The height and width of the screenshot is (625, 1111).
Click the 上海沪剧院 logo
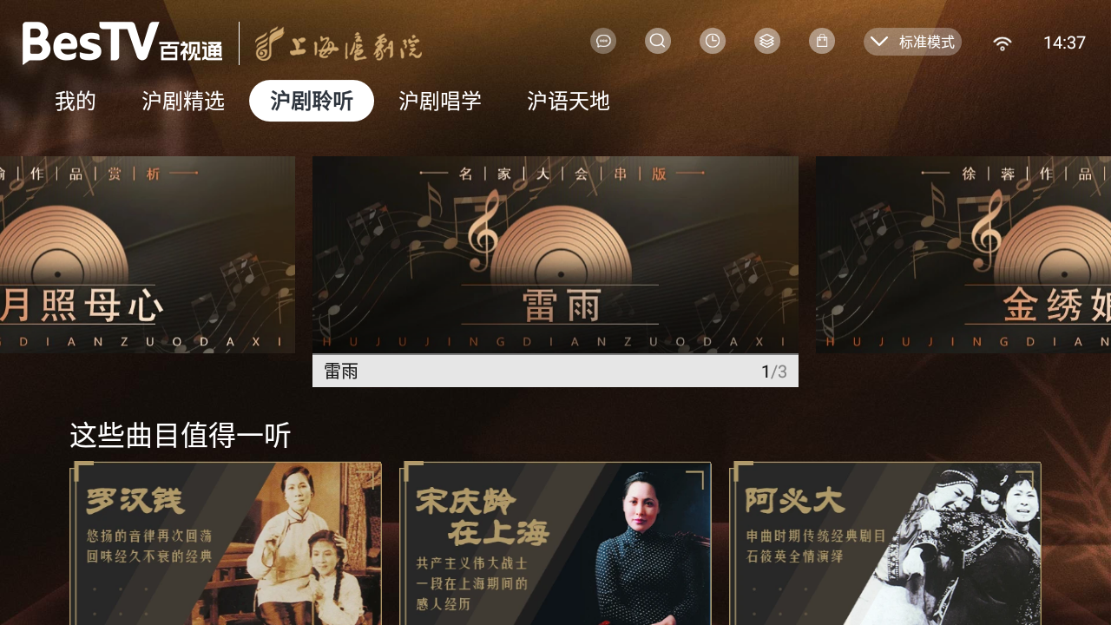click(x=338, y=44)
